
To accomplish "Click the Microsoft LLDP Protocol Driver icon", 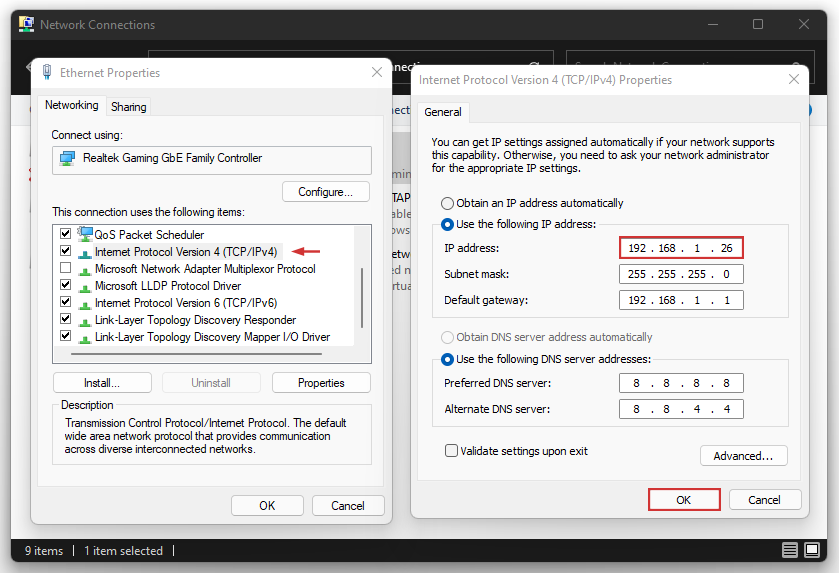I will 85,287.
